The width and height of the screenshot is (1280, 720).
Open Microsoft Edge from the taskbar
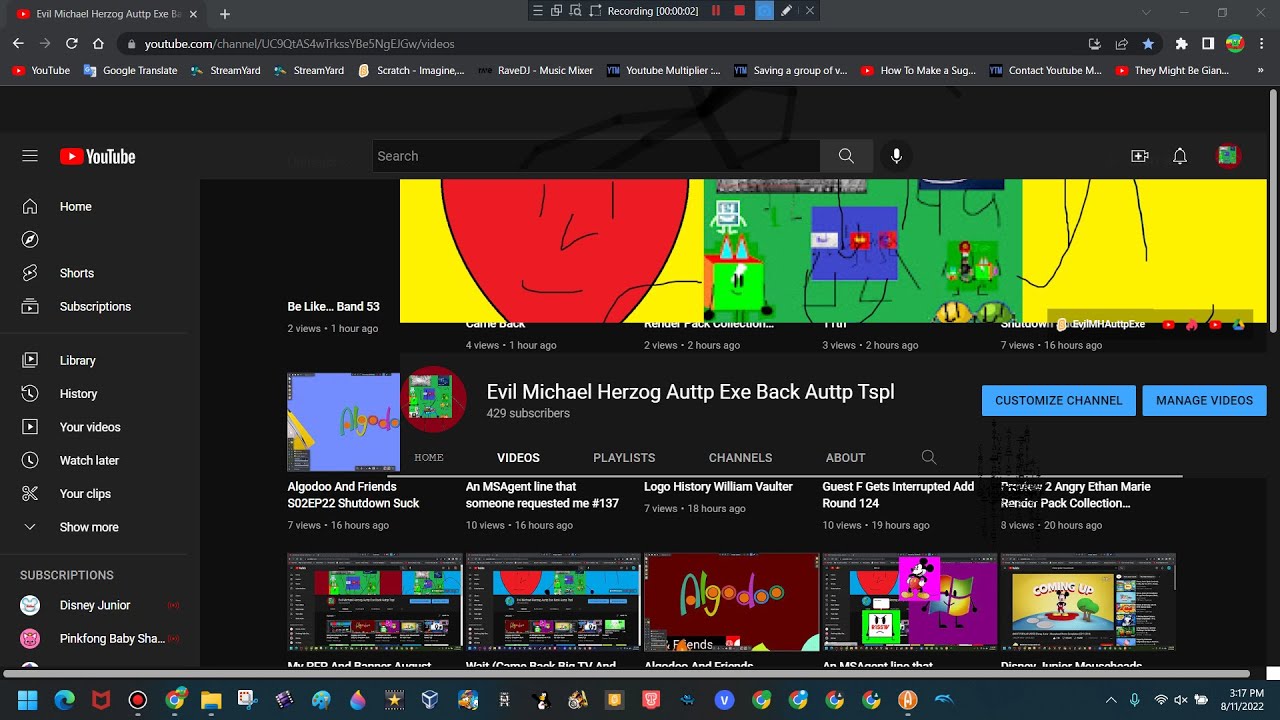(64, 700)
